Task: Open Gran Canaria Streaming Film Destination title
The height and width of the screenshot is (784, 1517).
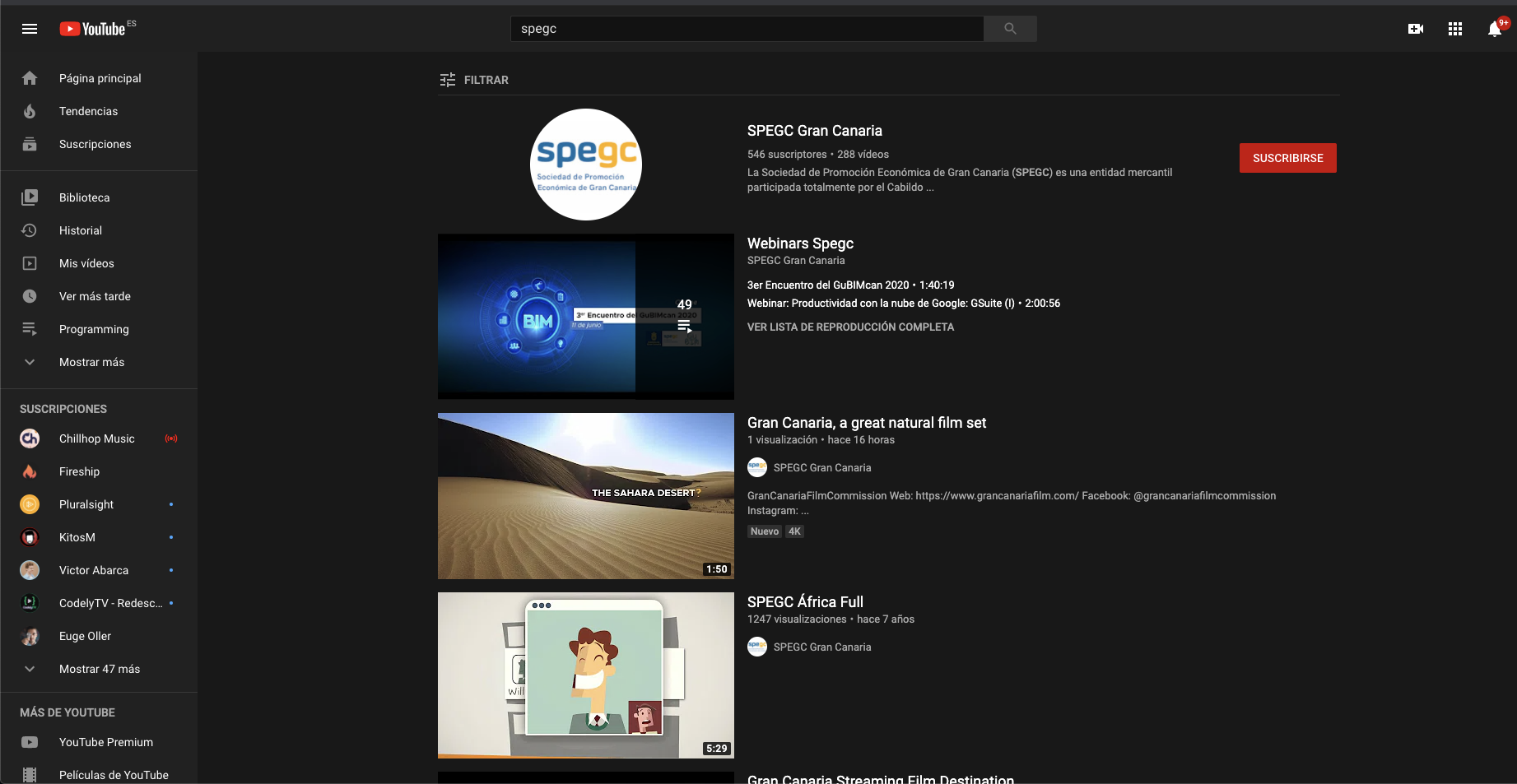Action: coord(881,778)
